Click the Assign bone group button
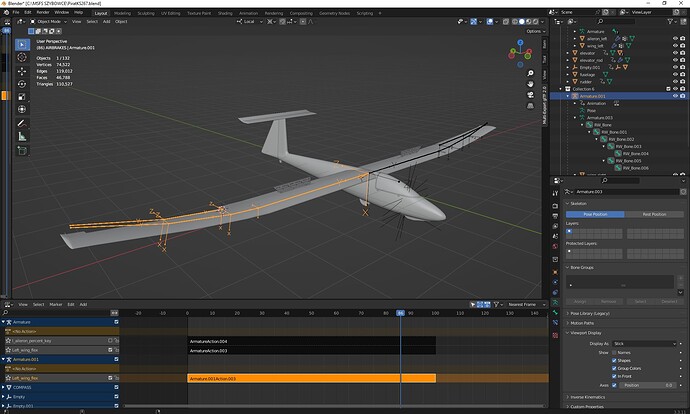Image resolution: width=690 pixels, height=414 pixels. [580, 301]
